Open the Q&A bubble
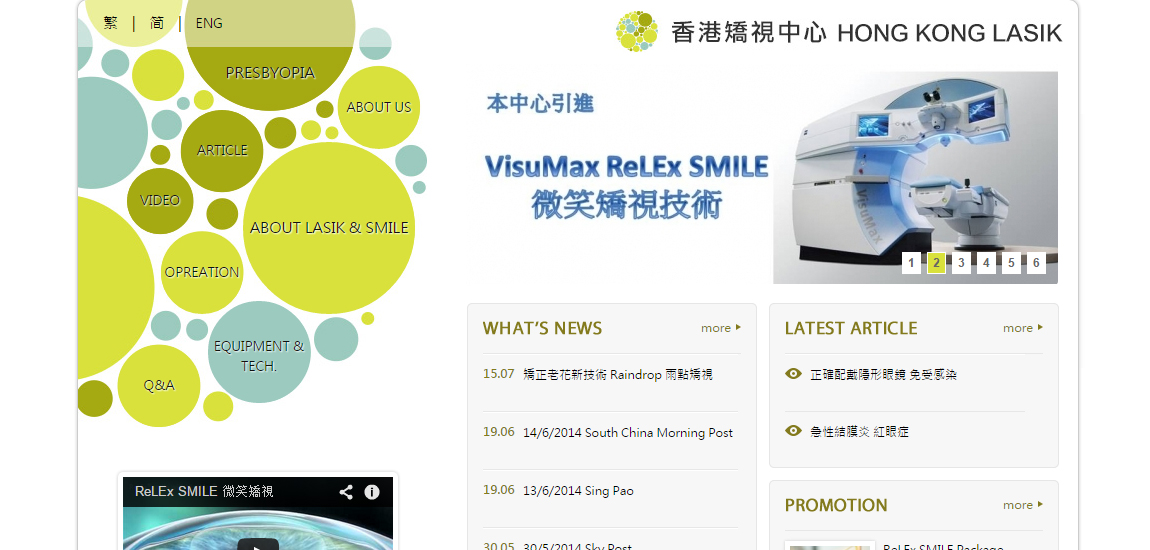 click(x=159, y=385)
